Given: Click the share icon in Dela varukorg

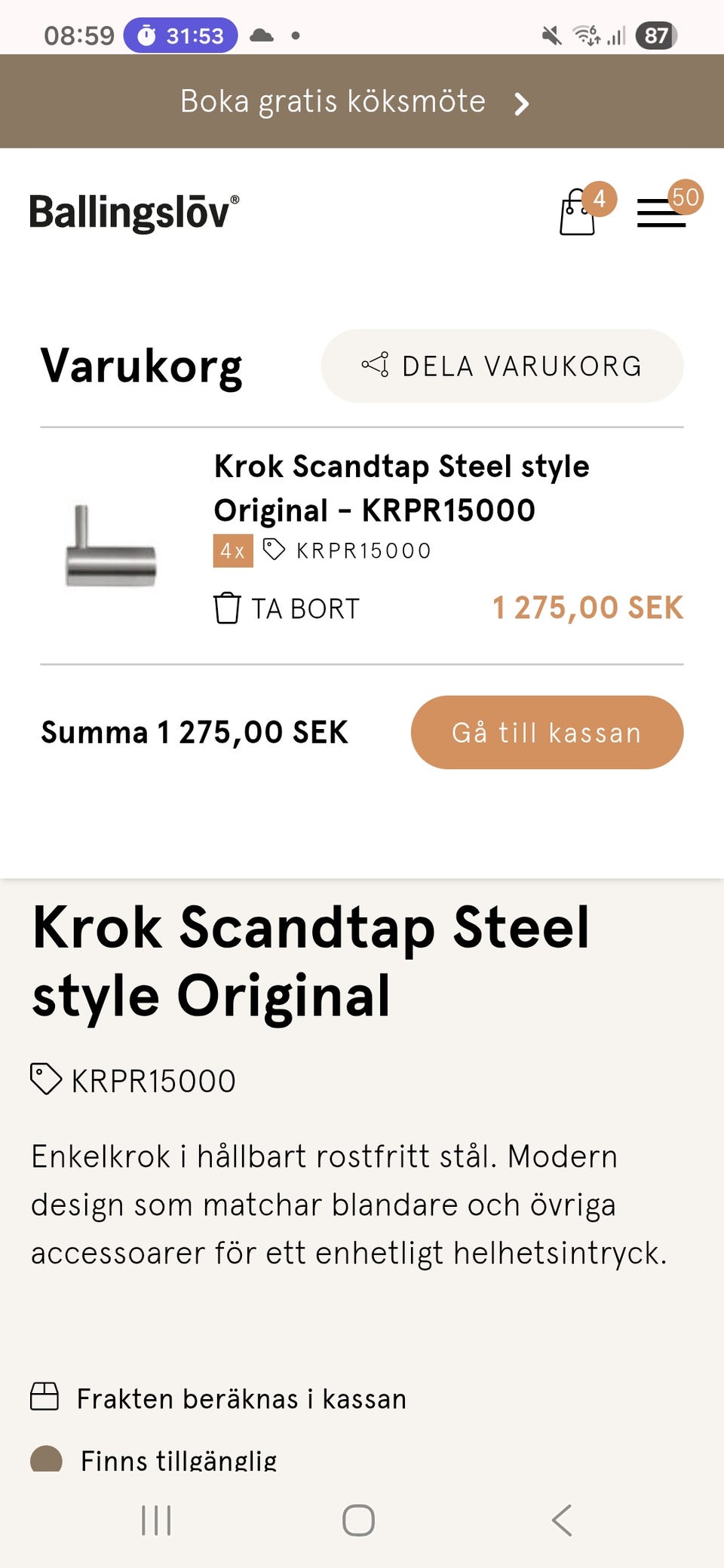Looking at the screenshot, I should [x=375, y=365].
